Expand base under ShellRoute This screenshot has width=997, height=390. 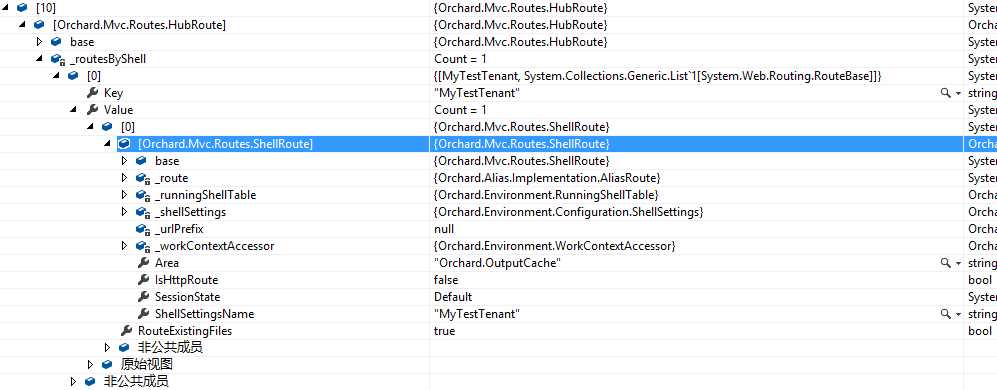click(125, 161)
